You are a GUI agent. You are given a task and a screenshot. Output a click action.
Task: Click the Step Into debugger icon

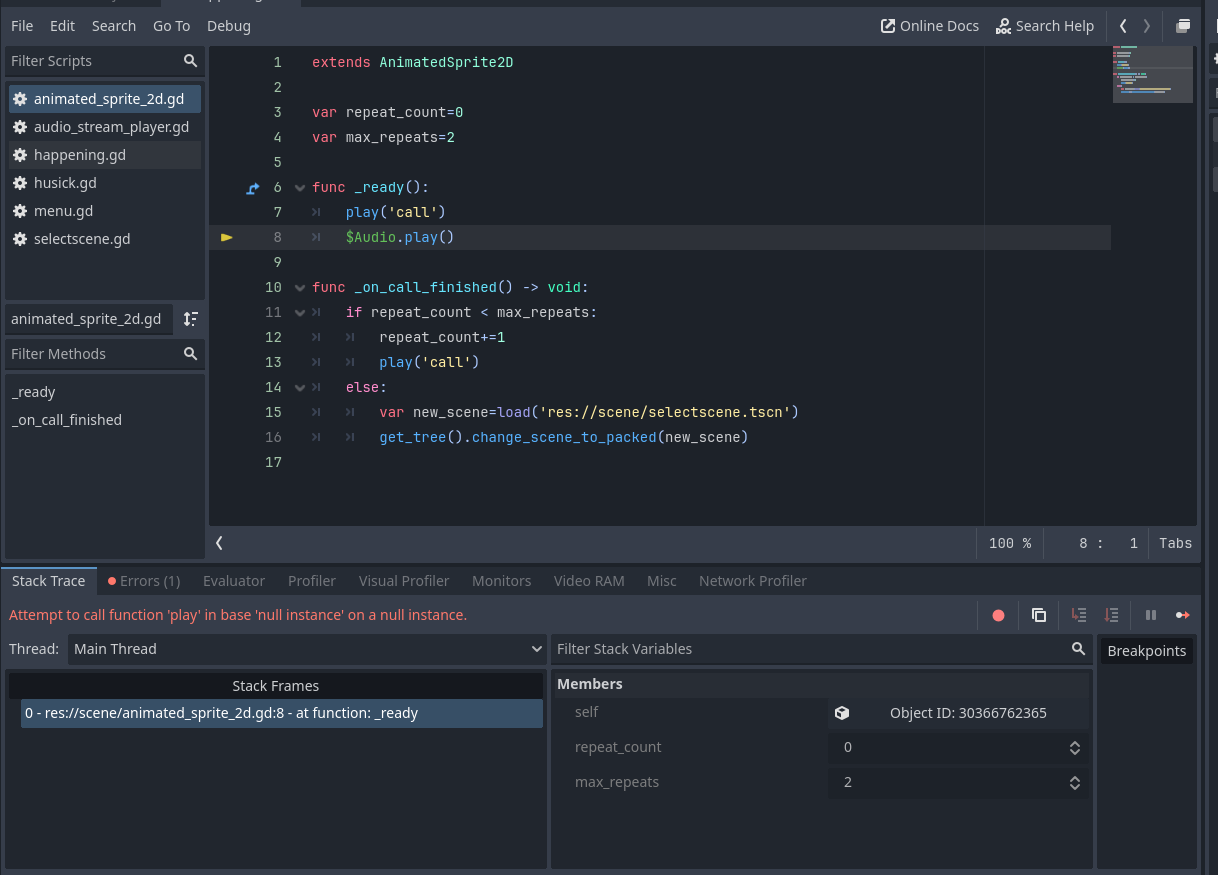1079,615
